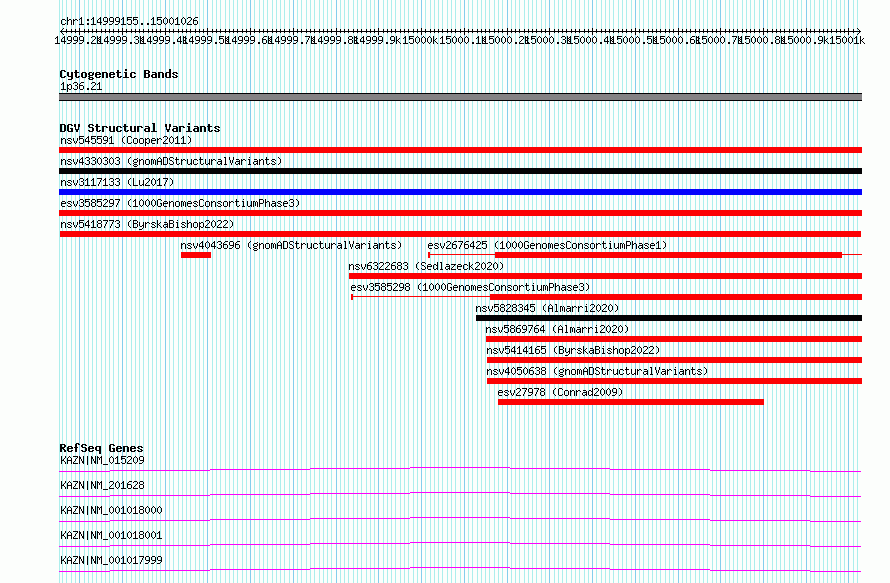Click the KAZN|NM_001018000 gene label
This screenshot has height=583, width=890.
point(111,510)
